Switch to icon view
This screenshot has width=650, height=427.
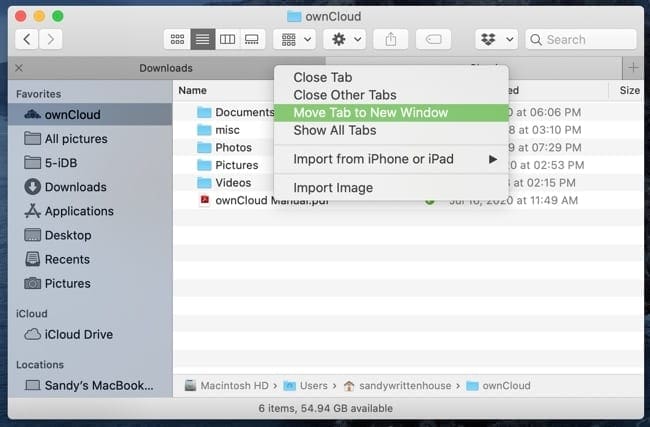coord(177,39)
